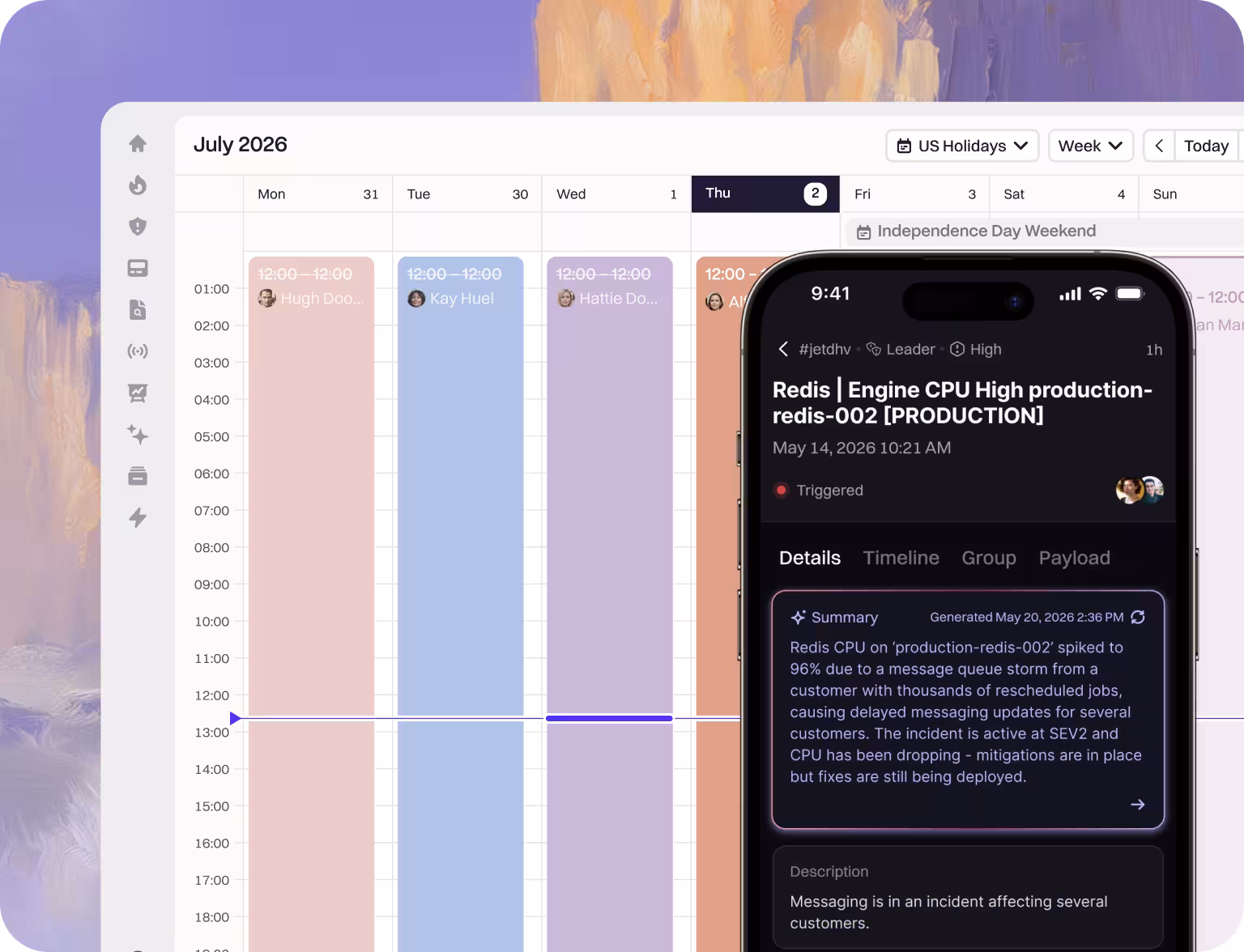Tap the Triggered status on phone
This screenshot has height=952, width=1244.
pos(819,490)
